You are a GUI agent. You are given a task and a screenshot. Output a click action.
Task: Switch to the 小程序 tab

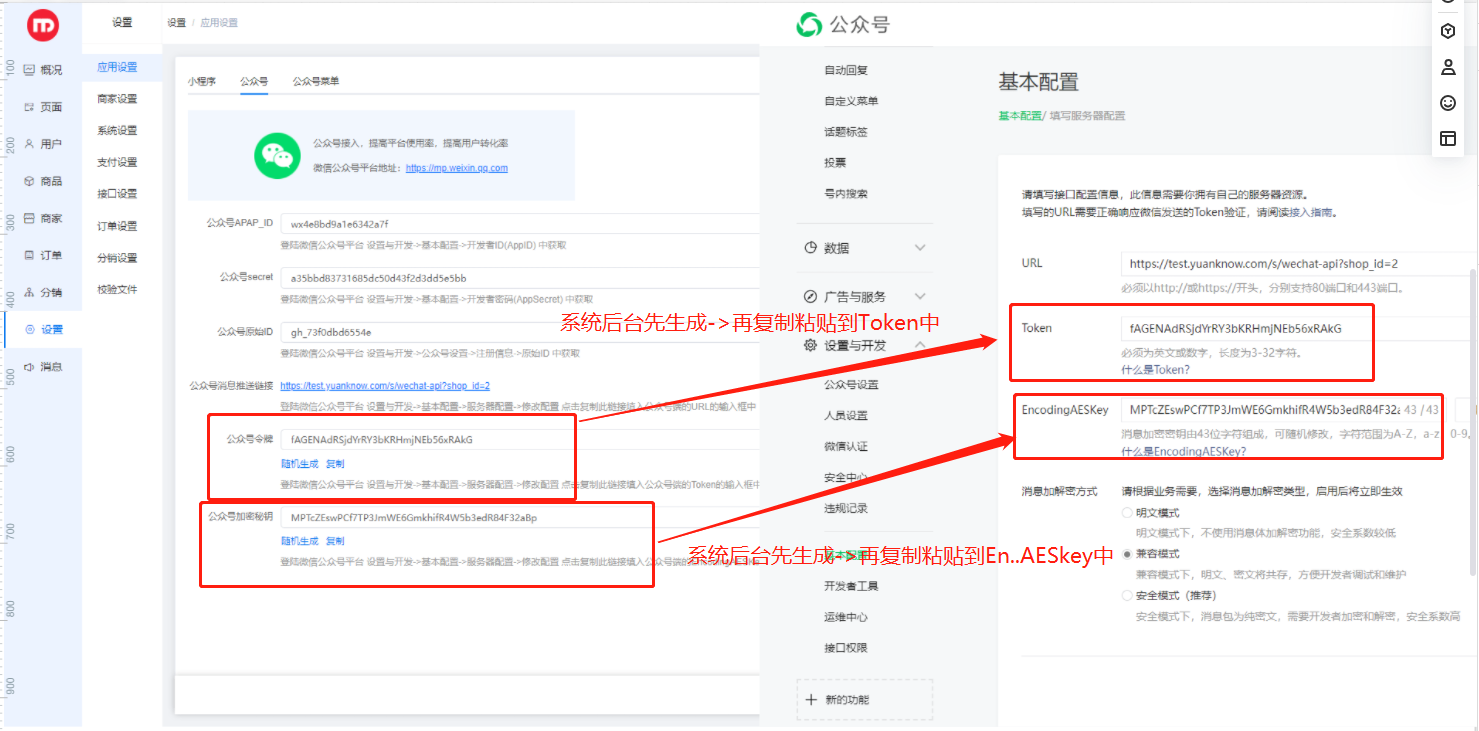point(202,81)
